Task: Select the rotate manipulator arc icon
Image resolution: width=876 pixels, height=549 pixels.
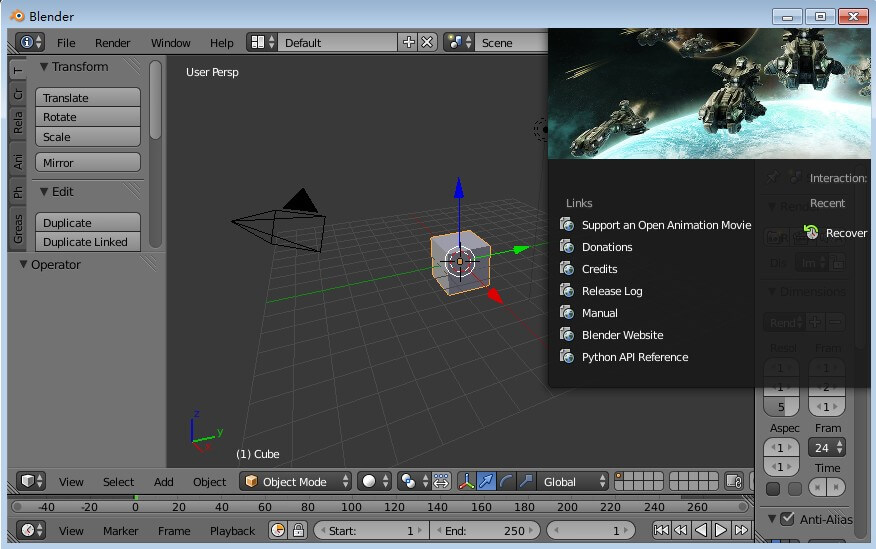Action: (506, 481)
